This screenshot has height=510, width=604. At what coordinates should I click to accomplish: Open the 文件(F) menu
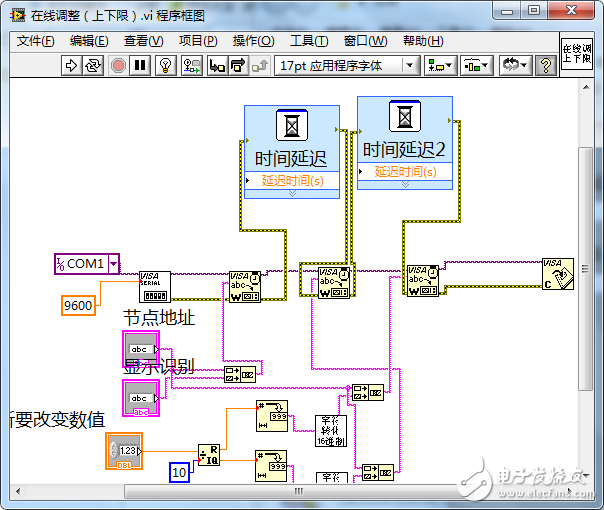tap(36, 41)
